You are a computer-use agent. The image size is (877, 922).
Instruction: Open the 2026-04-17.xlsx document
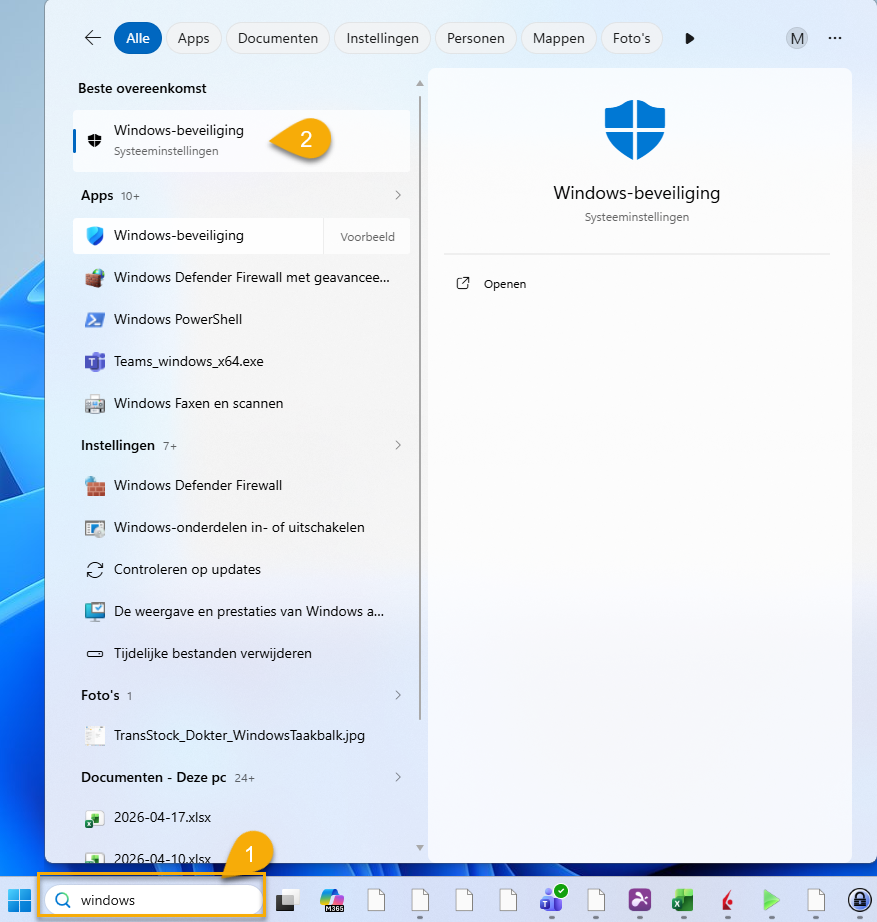pos(241,818)
